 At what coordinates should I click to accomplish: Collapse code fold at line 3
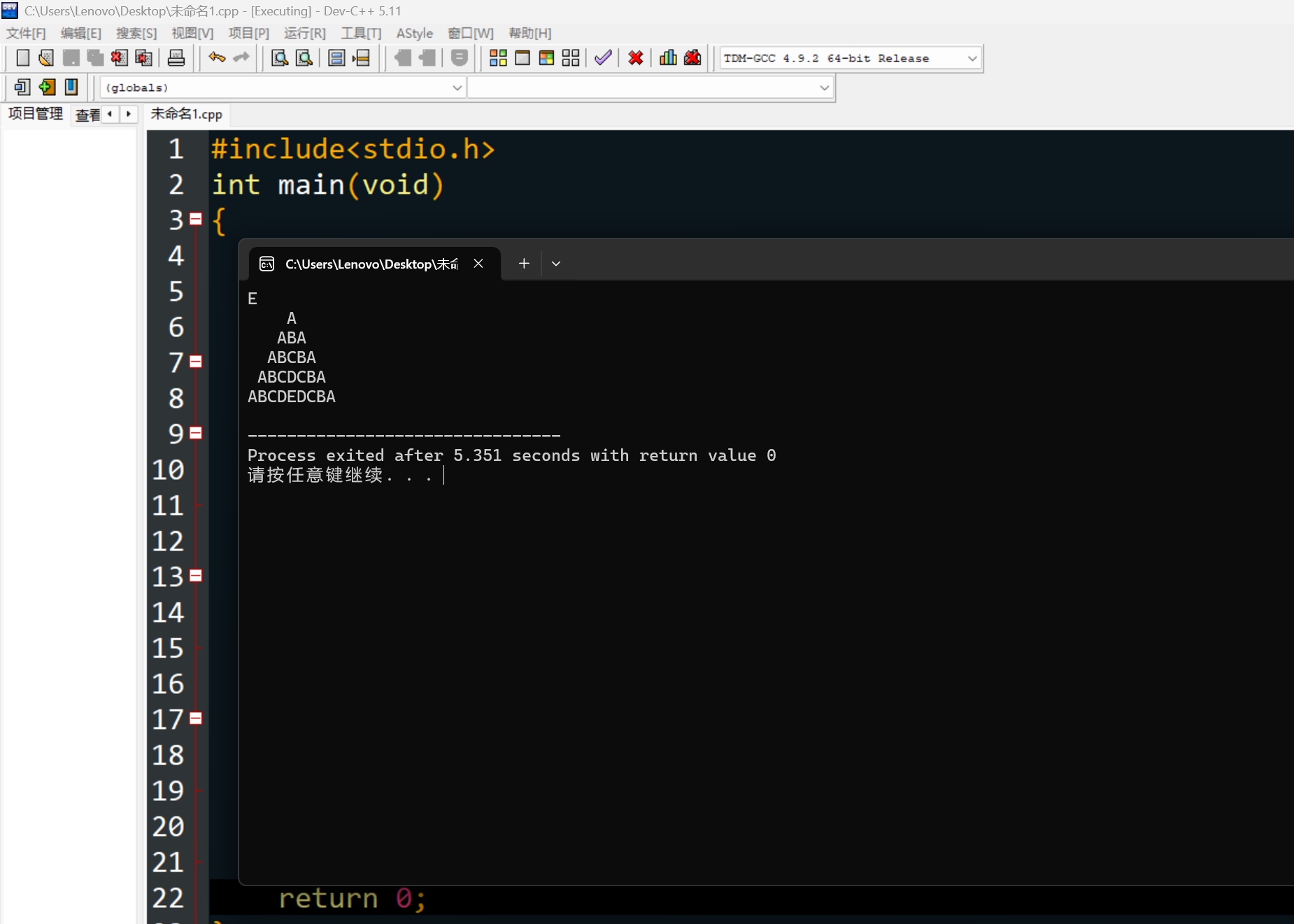196,220
